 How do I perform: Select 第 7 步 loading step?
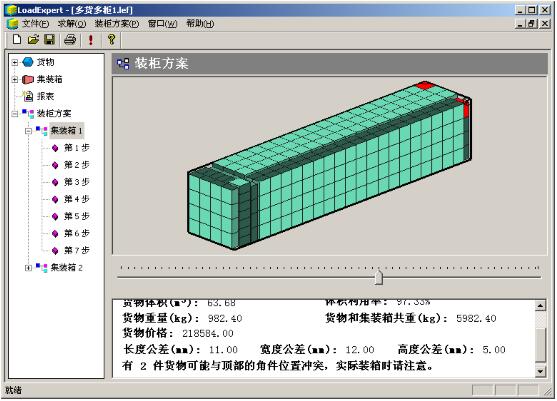[76, 251]
